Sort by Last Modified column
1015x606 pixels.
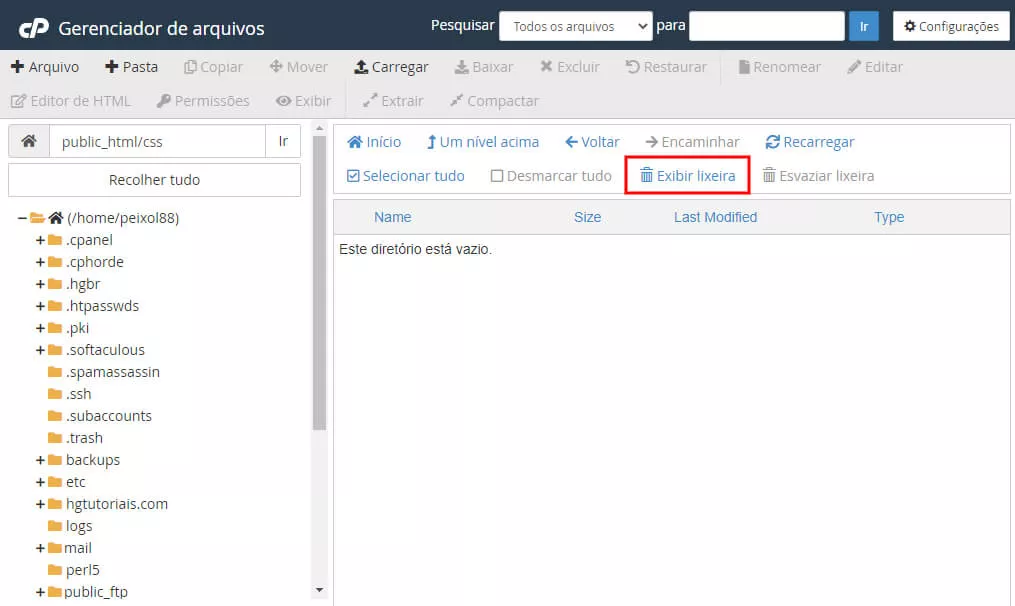point(715,218)
